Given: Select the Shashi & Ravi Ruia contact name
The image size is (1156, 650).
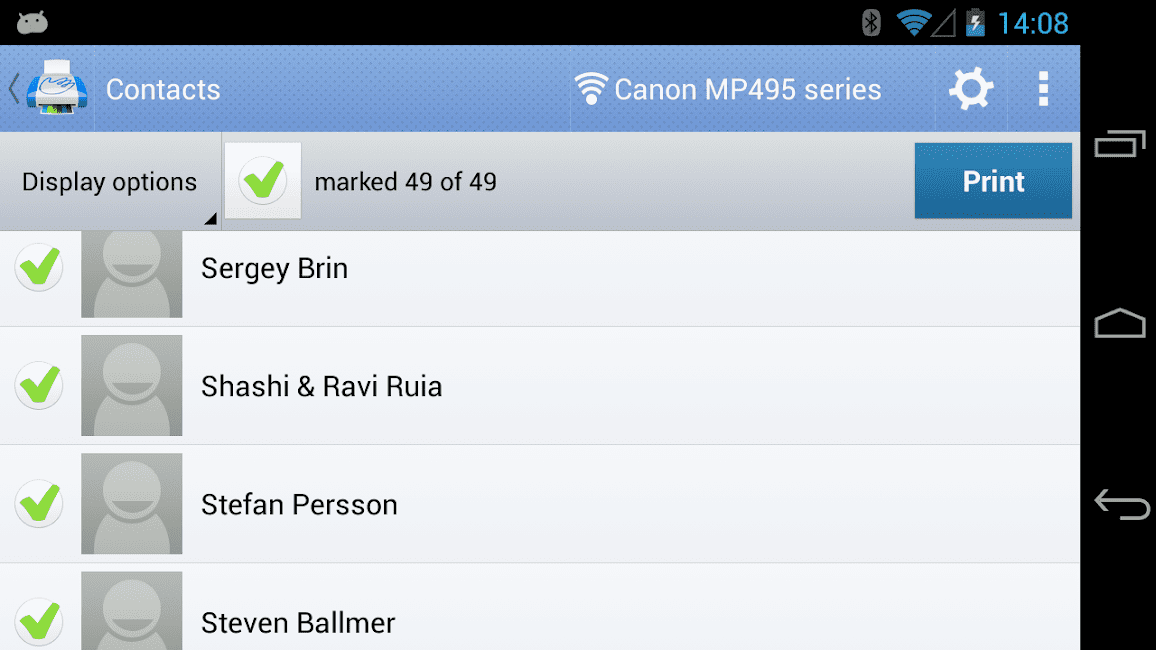Looking at the screenshot, I should [321, 386].
